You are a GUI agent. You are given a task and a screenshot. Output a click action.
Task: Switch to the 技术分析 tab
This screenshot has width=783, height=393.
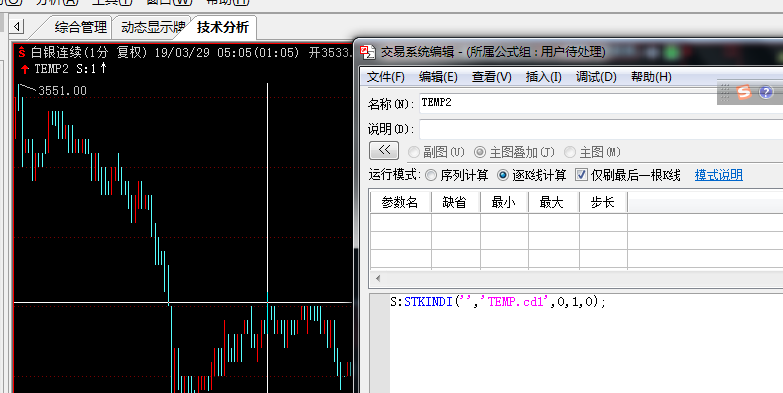(x=223, y=27)
